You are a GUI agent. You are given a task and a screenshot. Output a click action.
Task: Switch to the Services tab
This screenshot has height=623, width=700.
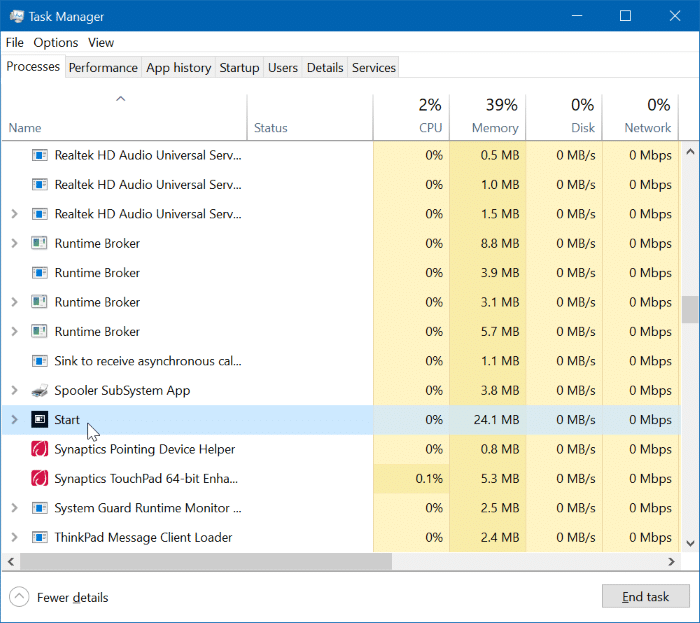coord(374,68)
